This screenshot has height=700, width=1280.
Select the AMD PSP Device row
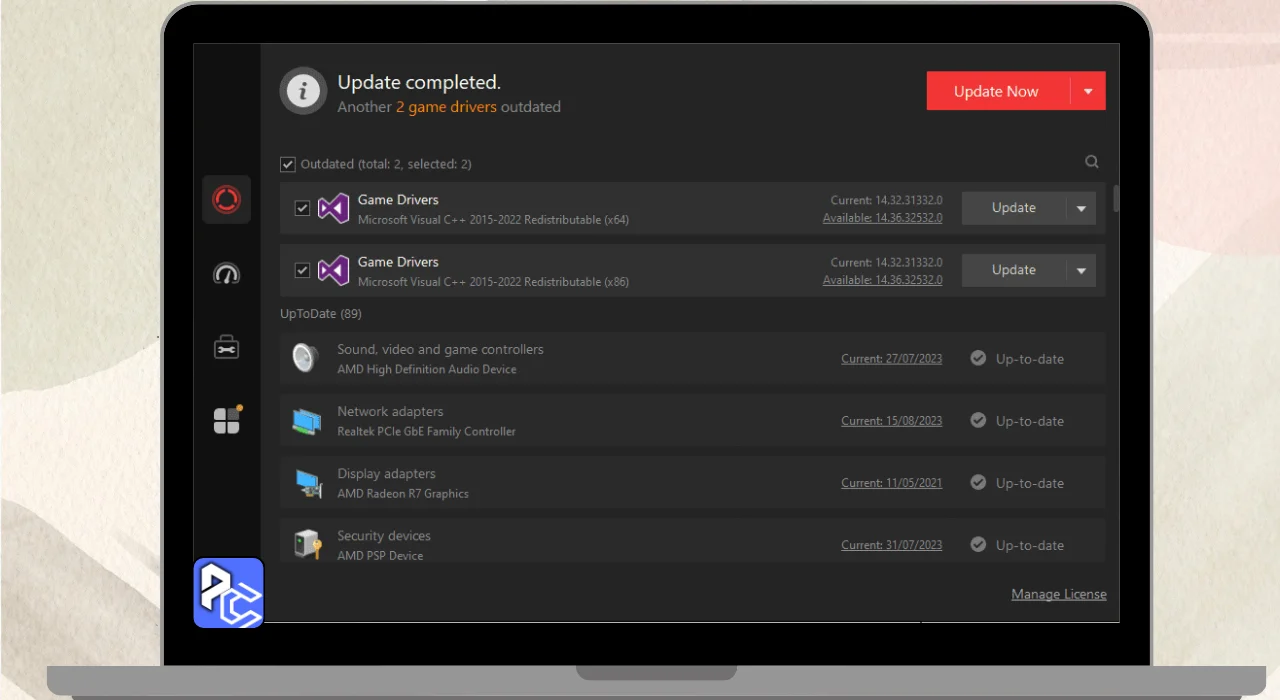pos(692,541)
